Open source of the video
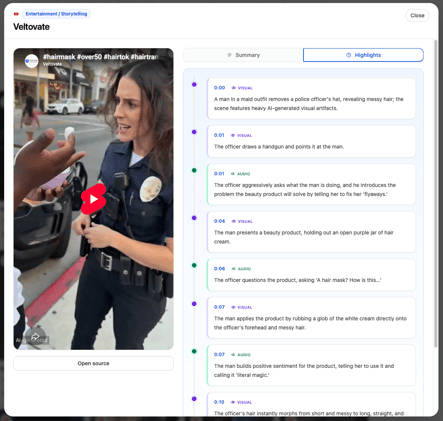This screenshot has height=421, width=443. (x=93, y=363)
